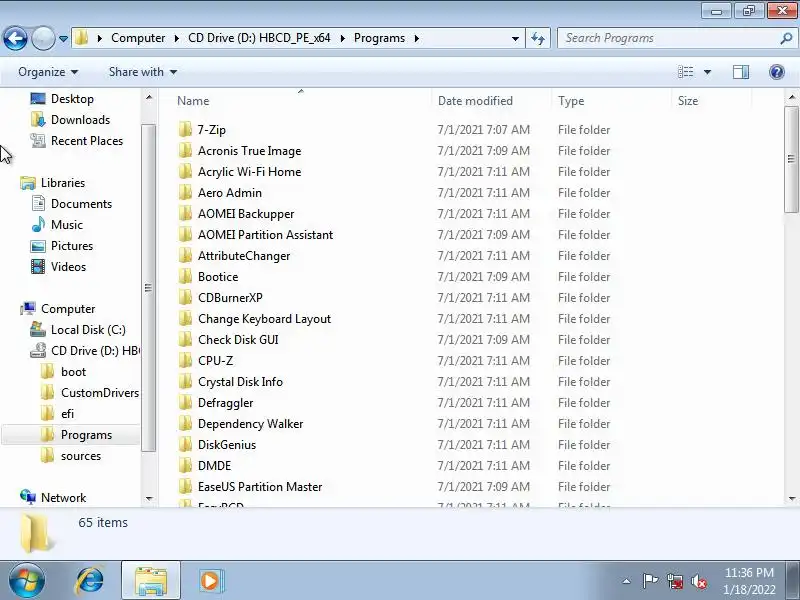The height and width of the screenshot is (600, 800).
Task: Select the 7-Zip folder icon
Action: 185,130
